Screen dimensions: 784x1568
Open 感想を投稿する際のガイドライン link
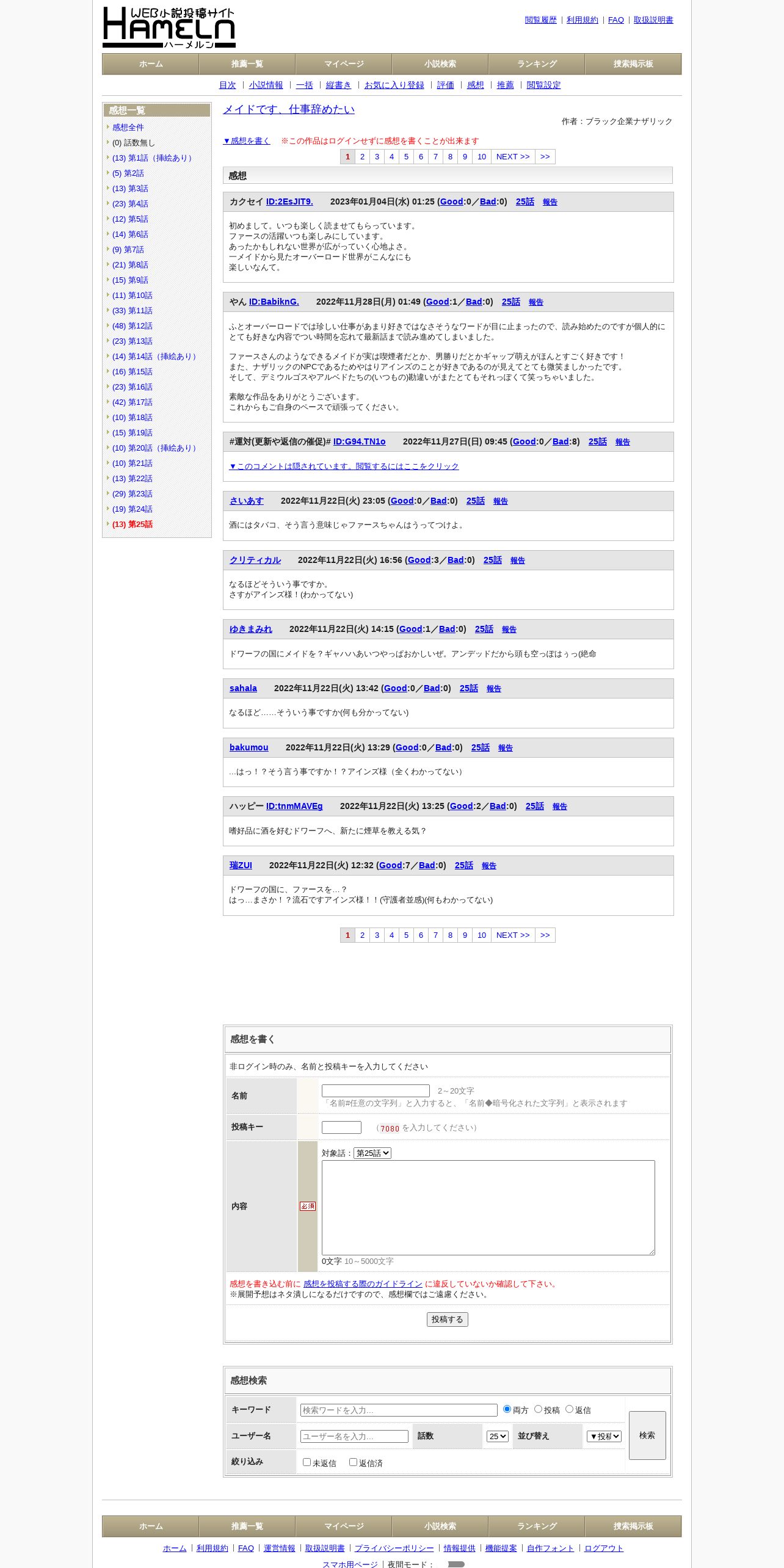pos(363,1283)
